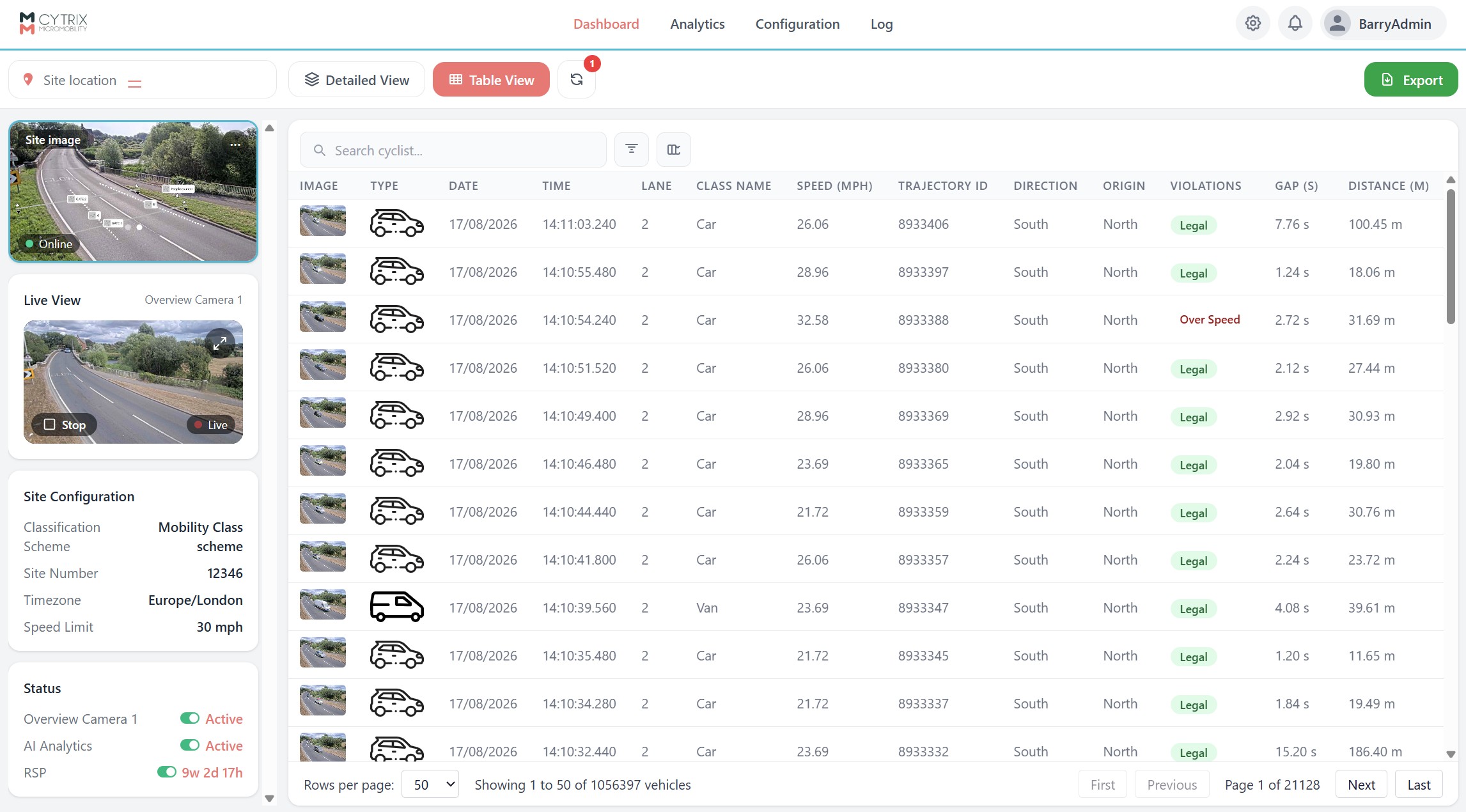Click trajectory ID 8933369
Viewport: 1466px width, 812px height.
(923, 416)
